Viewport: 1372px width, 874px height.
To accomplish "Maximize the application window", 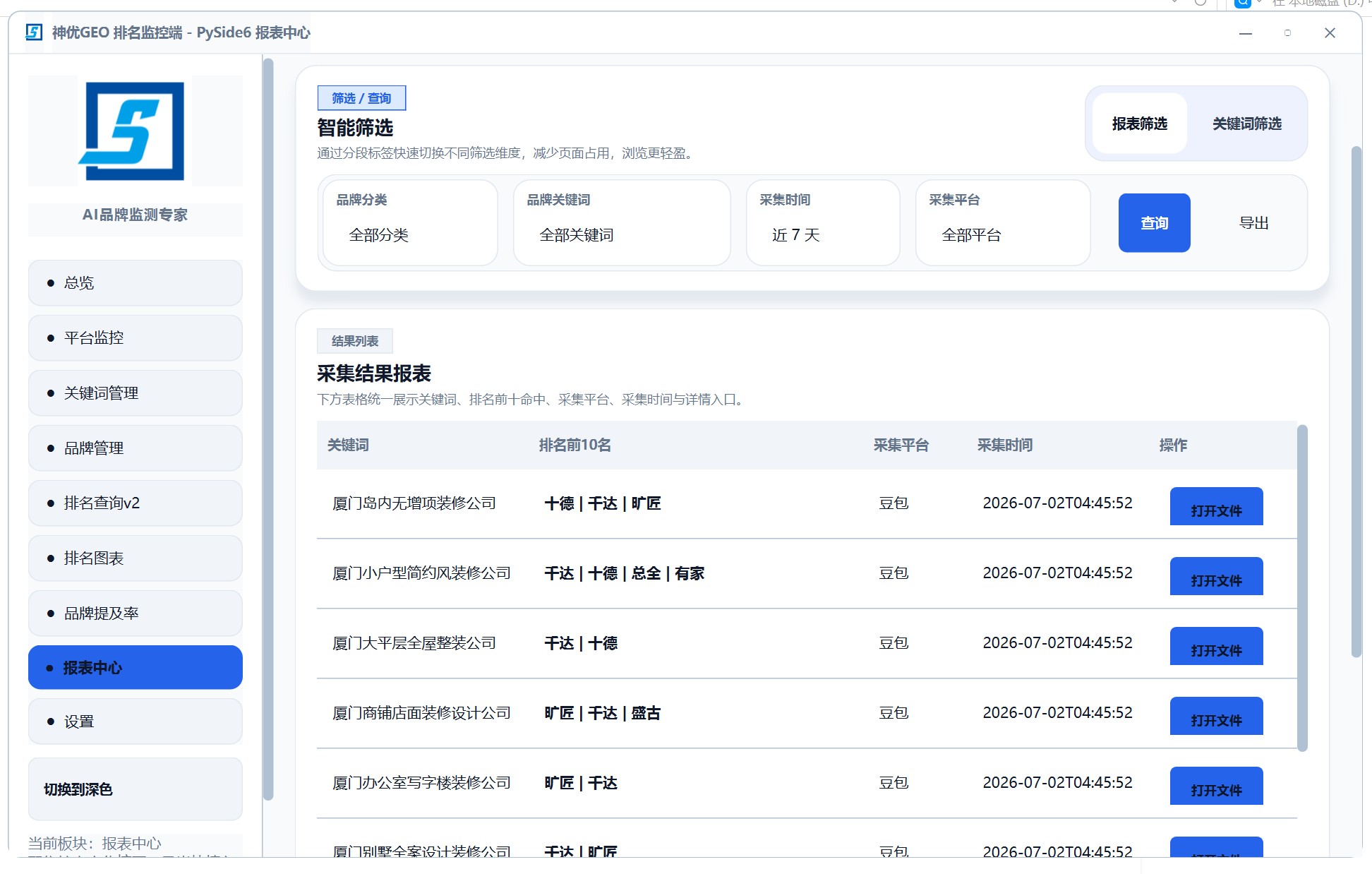I will point(1287,33).
